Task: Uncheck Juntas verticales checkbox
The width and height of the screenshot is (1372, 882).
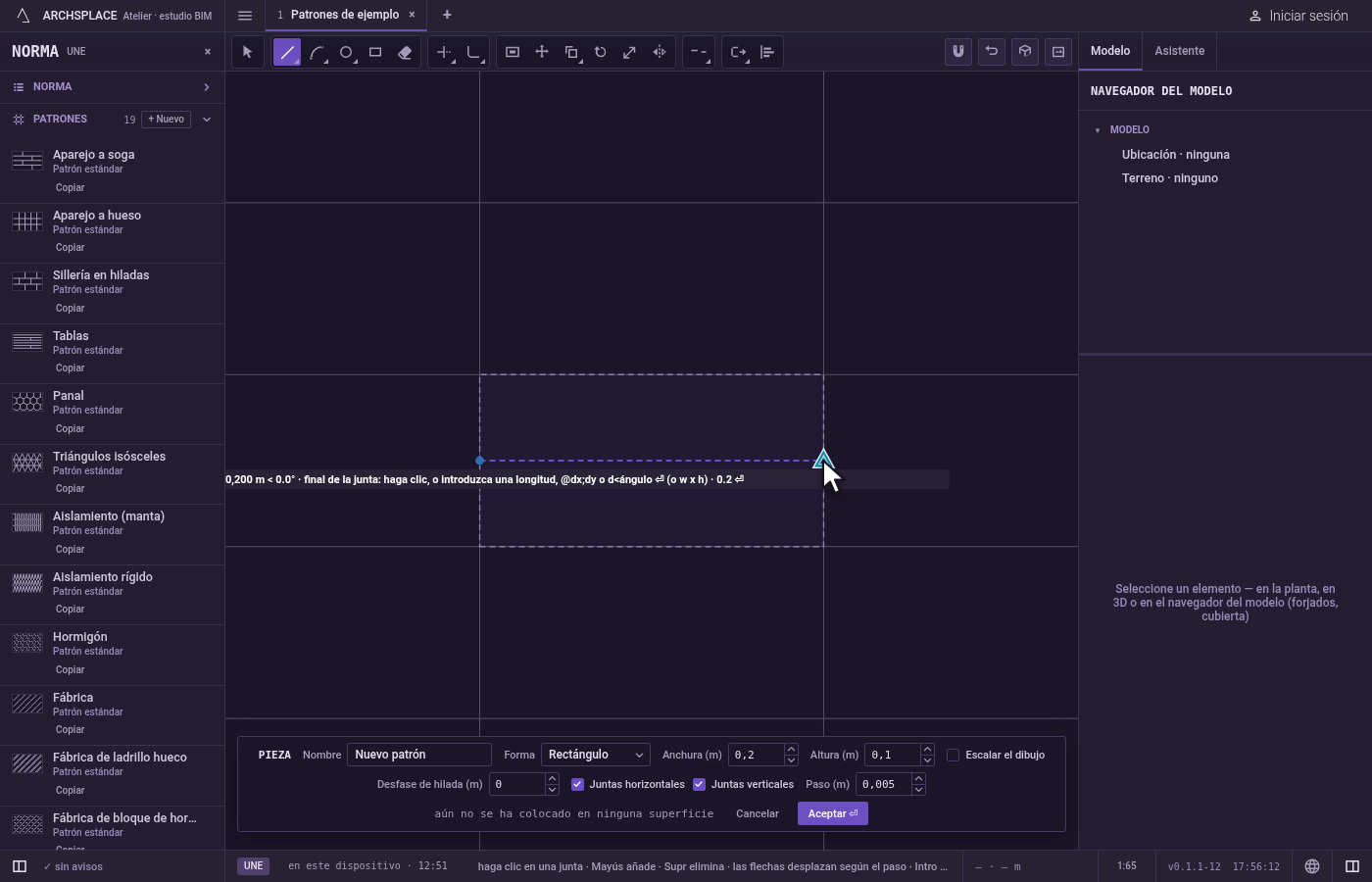Action: tap(699, 784)
